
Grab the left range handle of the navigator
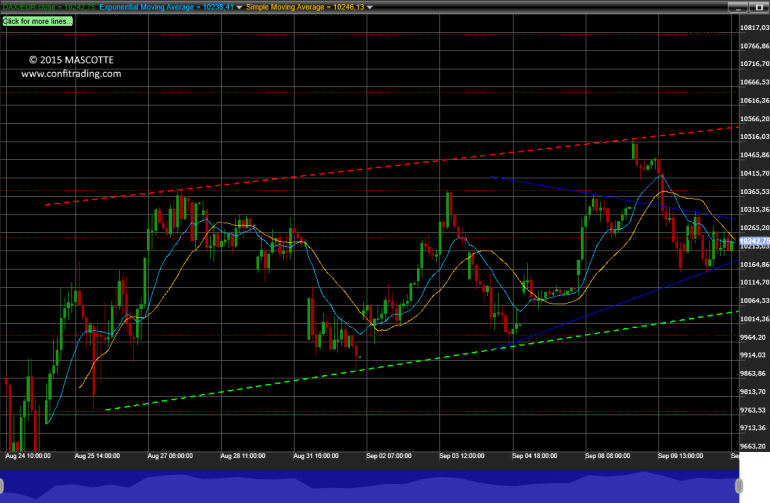tap(1, 486)
